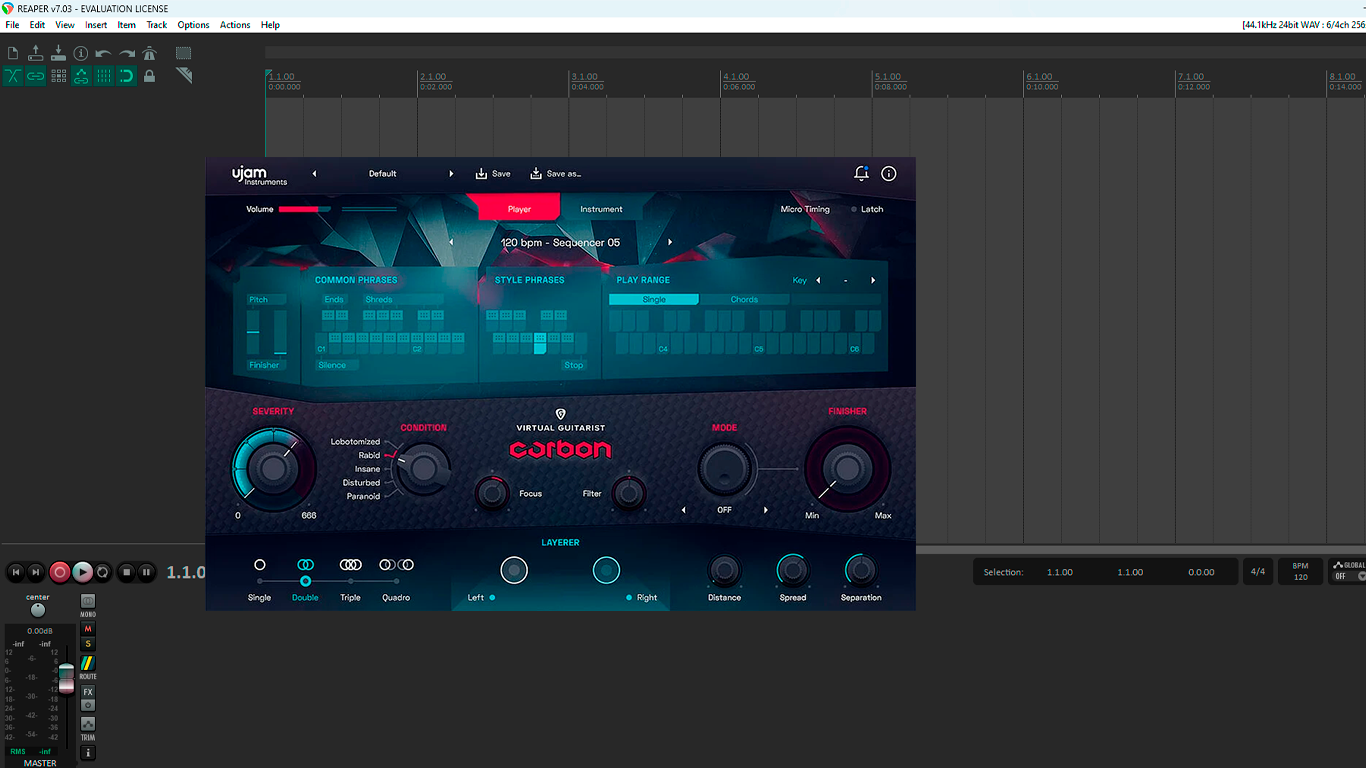Click the master pan center knob
The image size is (1366, 768).
[38, 610]
